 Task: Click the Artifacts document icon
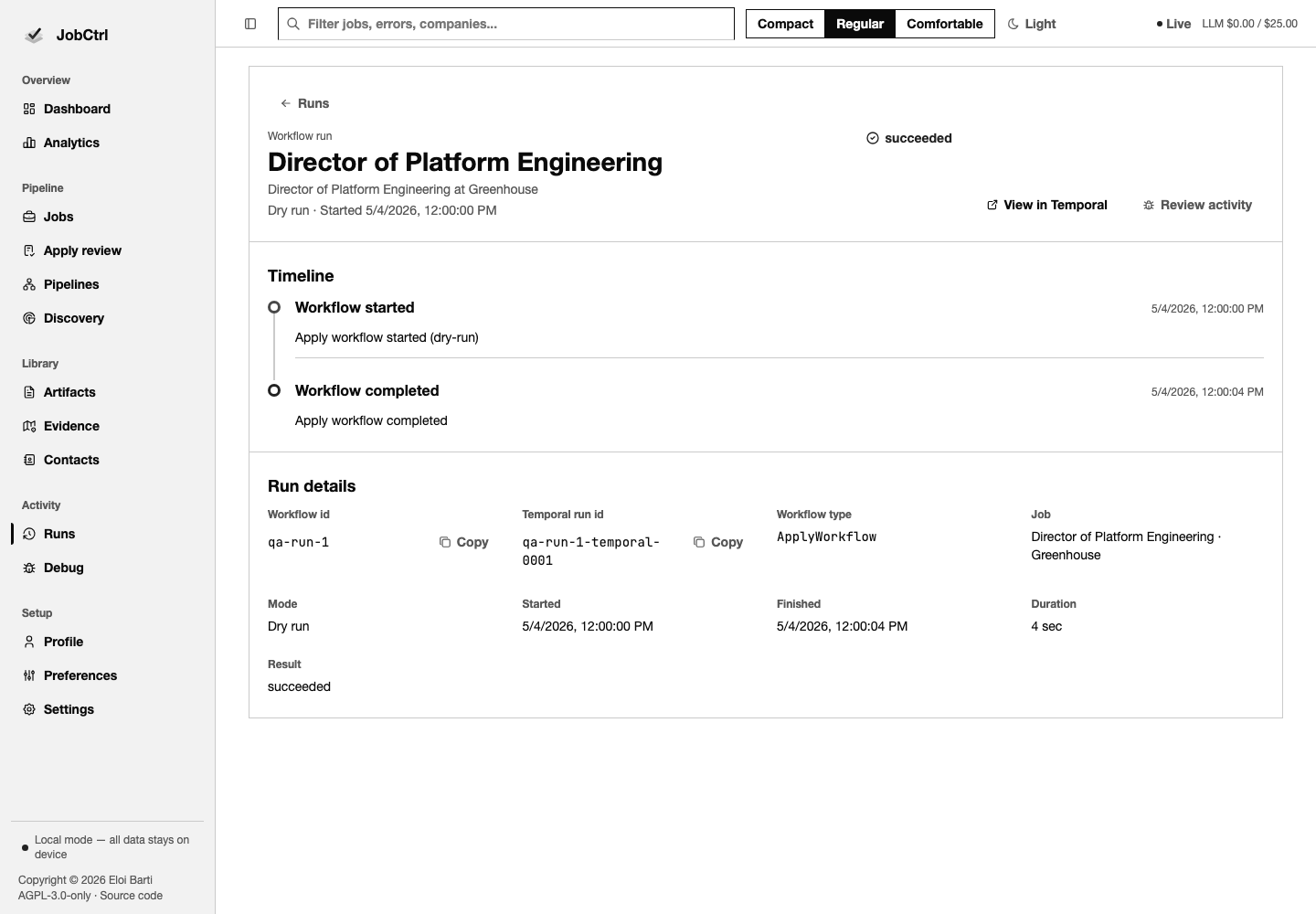(x=29, y=392)
